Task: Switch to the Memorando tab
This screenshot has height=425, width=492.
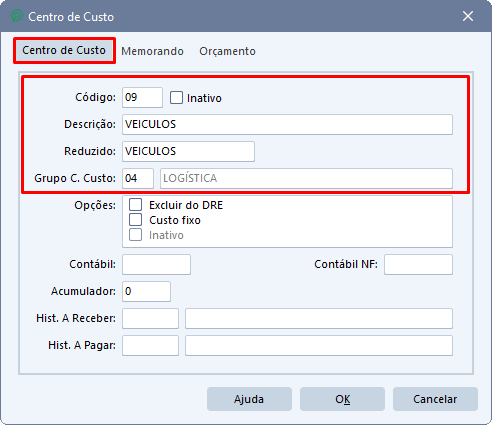Action: click(152, 51)
